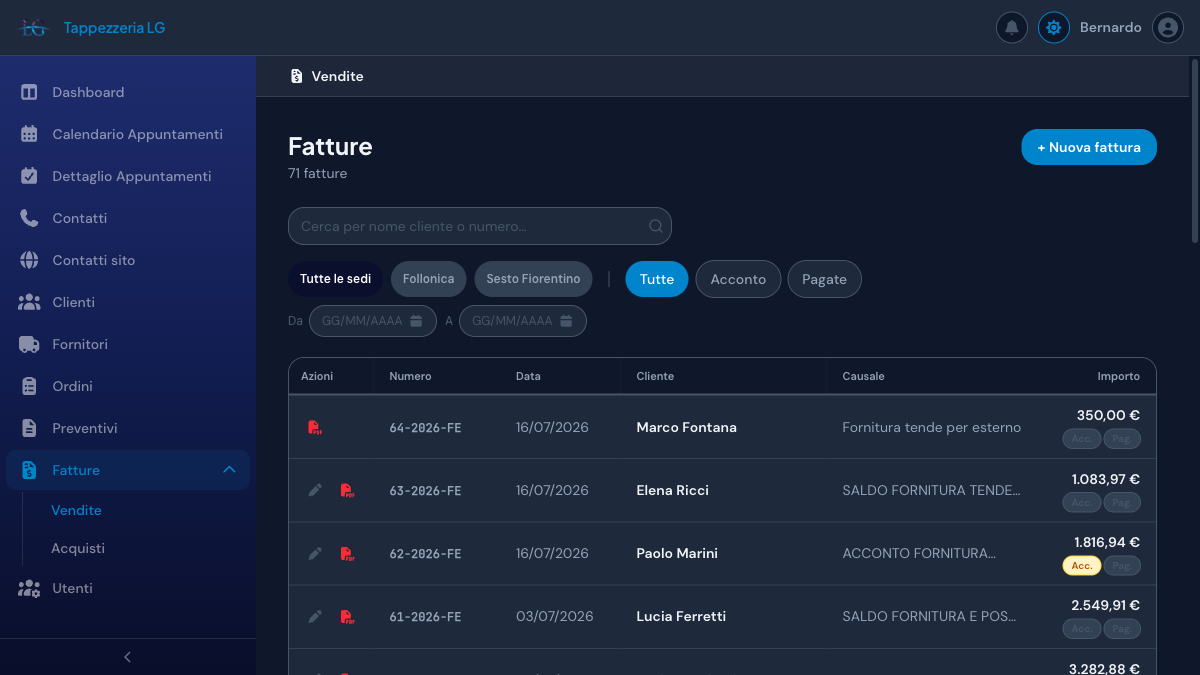
Task: Select client name Lucia Ferretti
Action: 681,616
